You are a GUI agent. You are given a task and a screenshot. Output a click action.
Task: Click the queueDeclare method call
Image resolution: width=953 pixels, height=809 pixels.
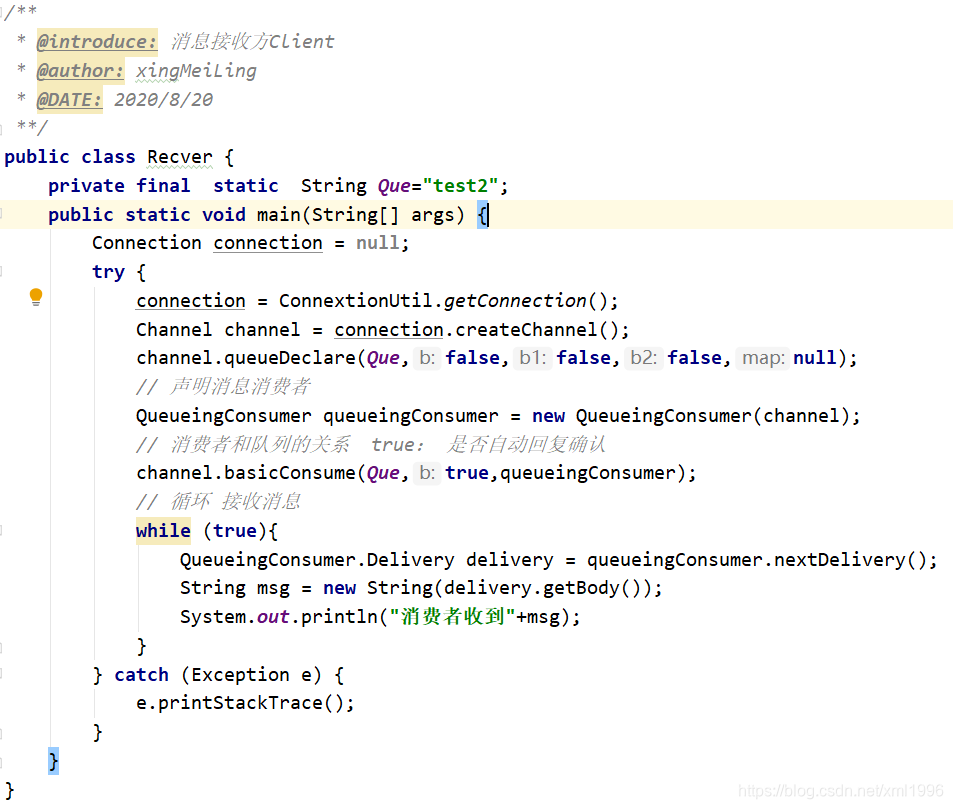coord(289,358)
